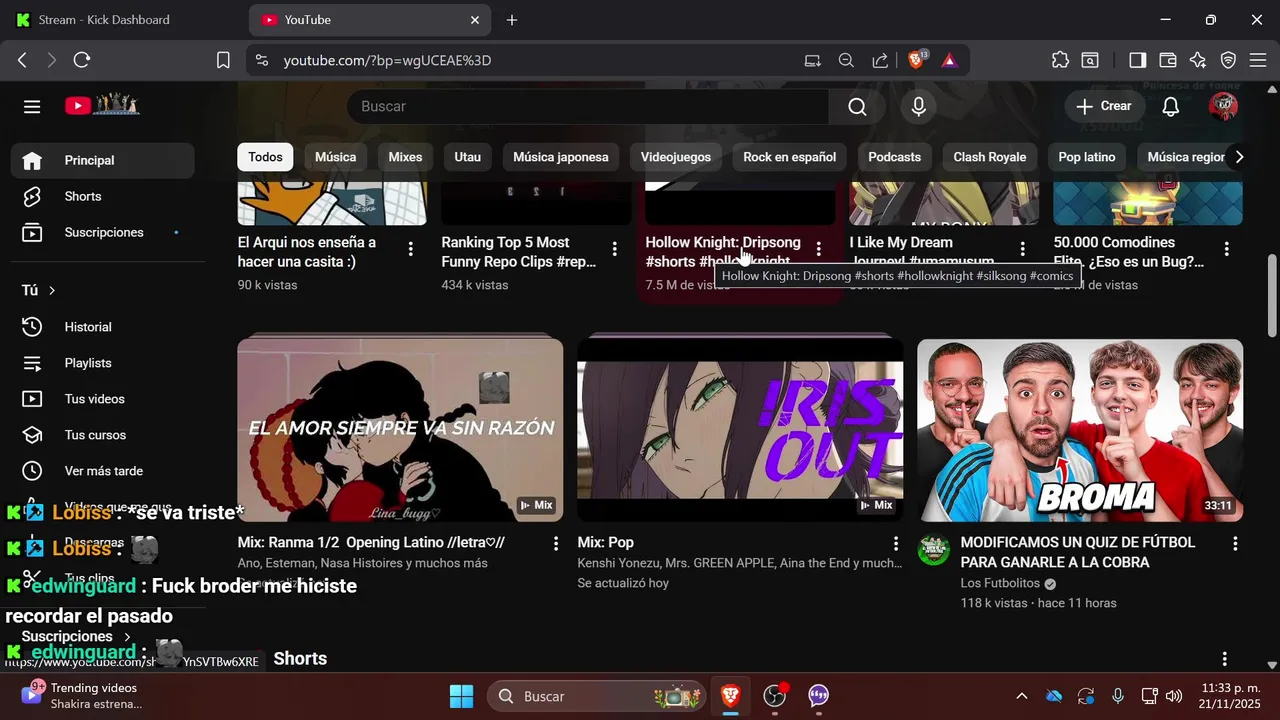The height and width of the screenshot is (720, 1280).
Task: Open Brave from the taskbar
Action: (x=731, y=696)
